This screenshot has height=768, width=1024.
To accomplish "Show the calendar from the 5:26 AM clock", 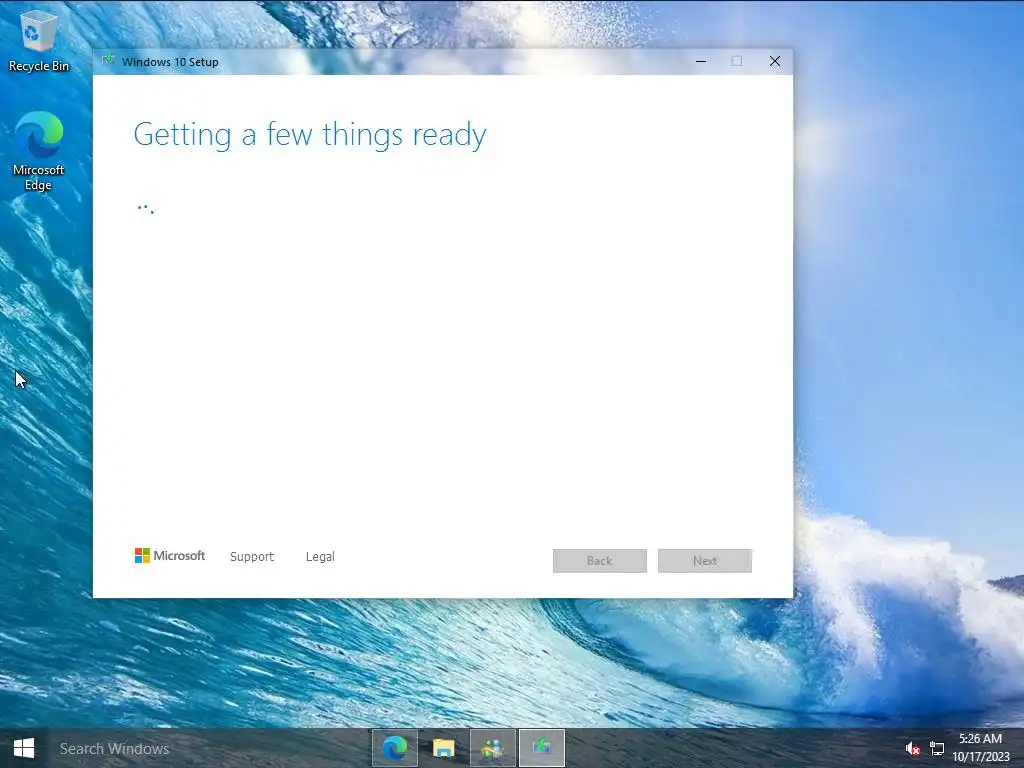I will point(980,739).
